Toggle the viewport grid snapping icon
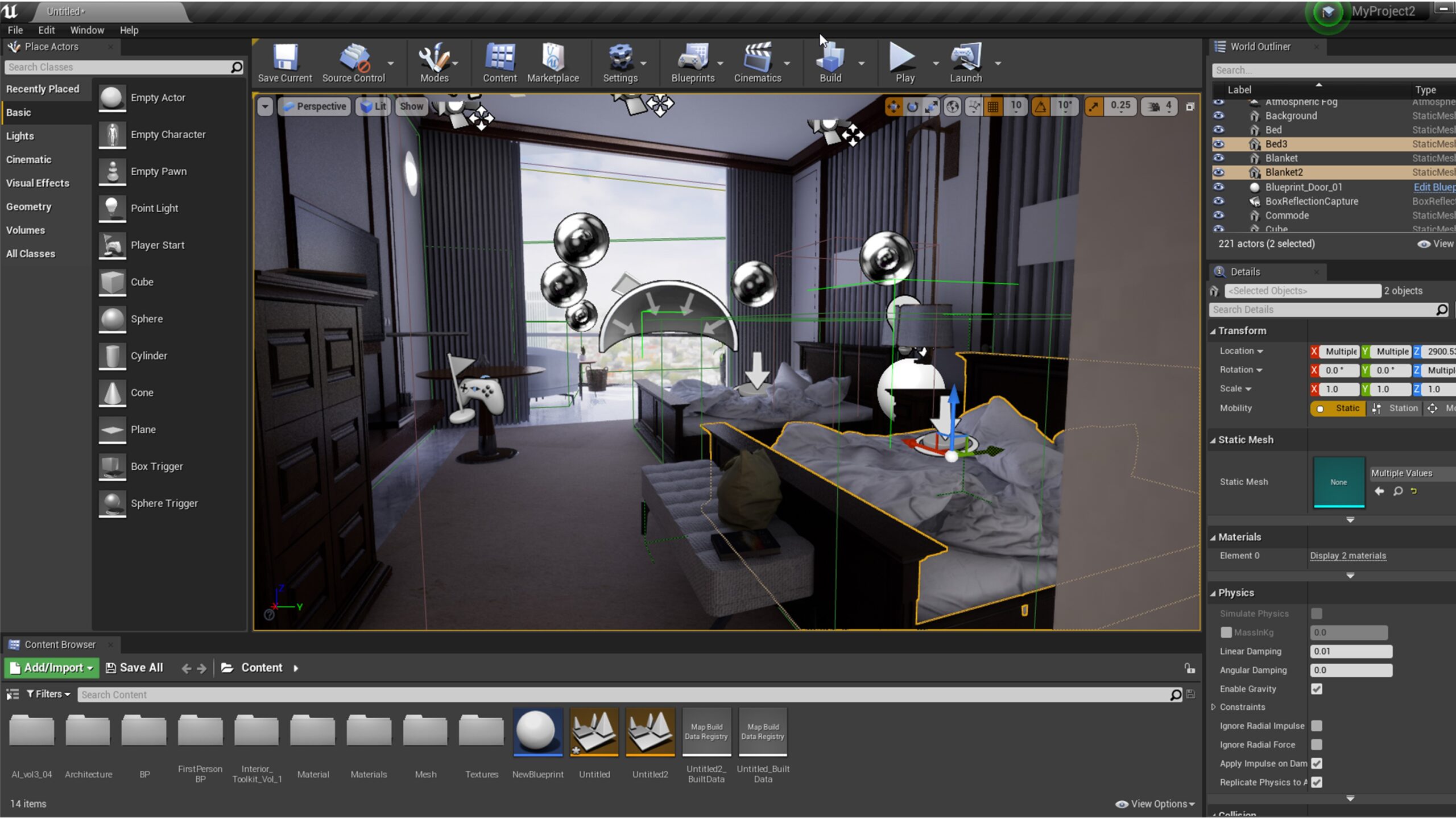This screenshot has width=1456, height=819. click(x=993, y=106)
